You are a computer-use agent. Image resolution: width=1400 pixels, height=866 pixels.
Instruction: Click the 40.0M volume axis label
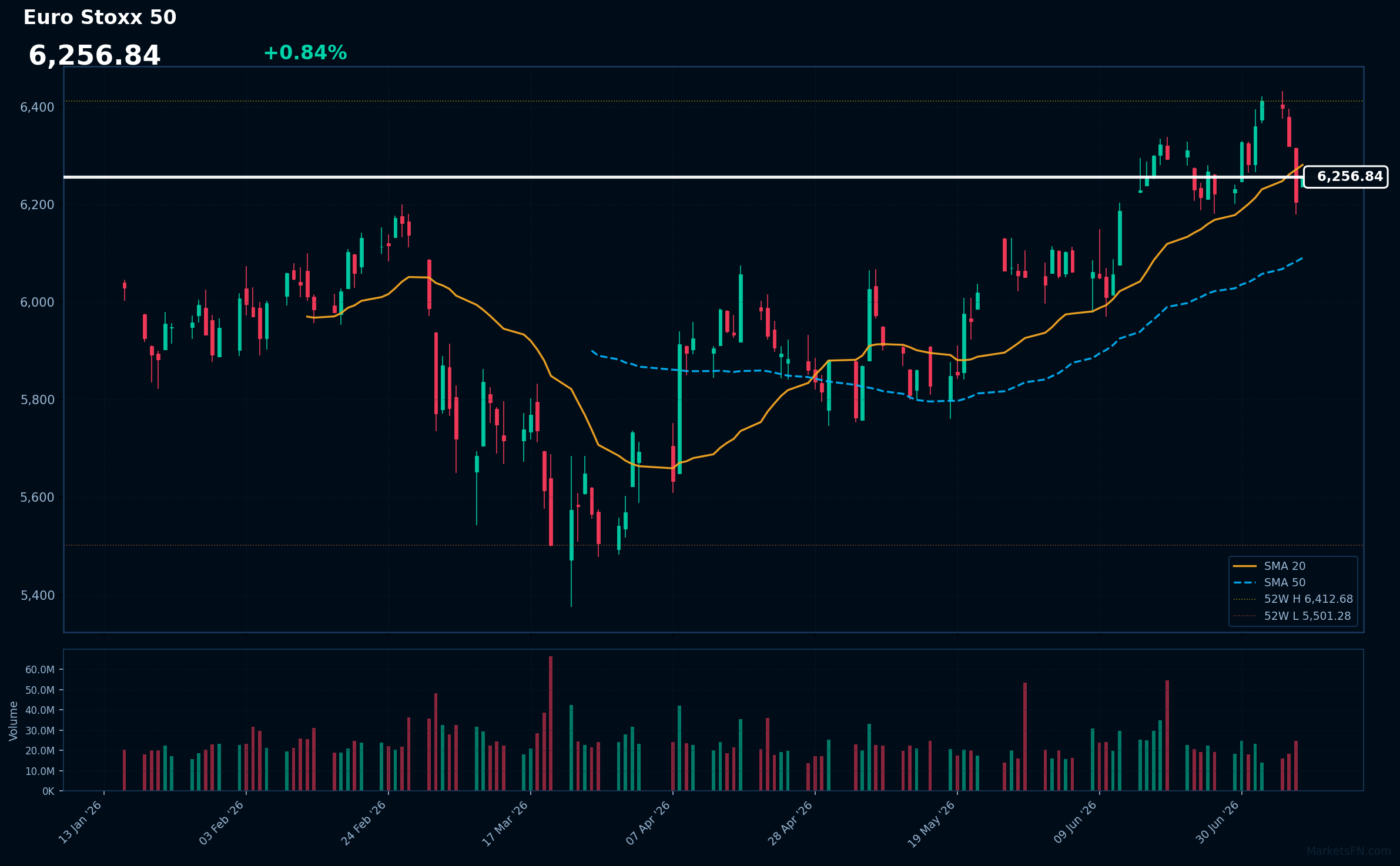tap(40, 710)
